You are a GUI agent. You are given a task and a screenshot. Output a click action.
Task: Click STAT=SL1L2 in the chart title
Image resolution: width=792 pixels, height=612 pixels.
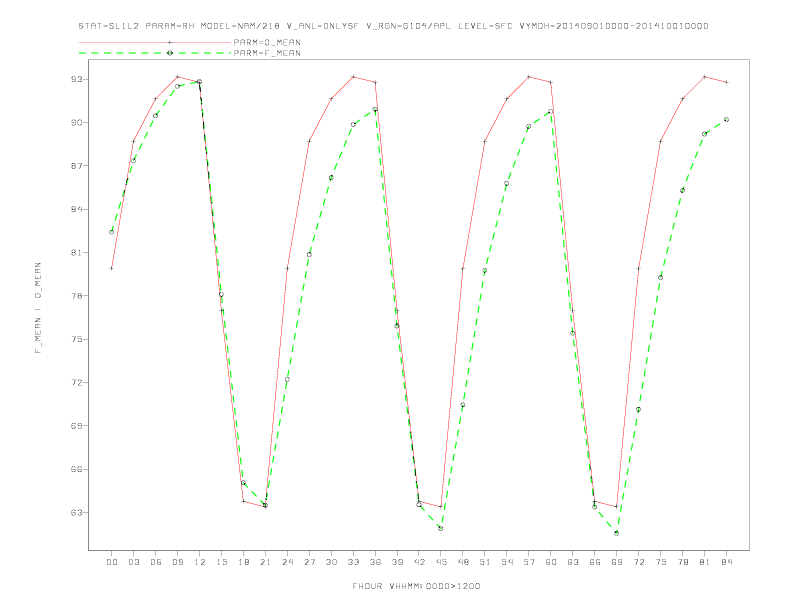point(109,26)
